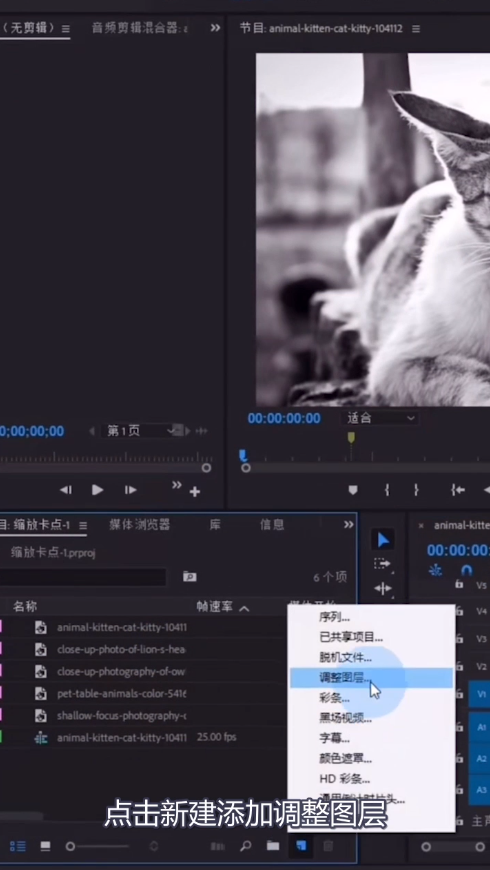Click Mark In brace in Program monitor
Screen dimensions: 490x870
(x=387, y=490)
